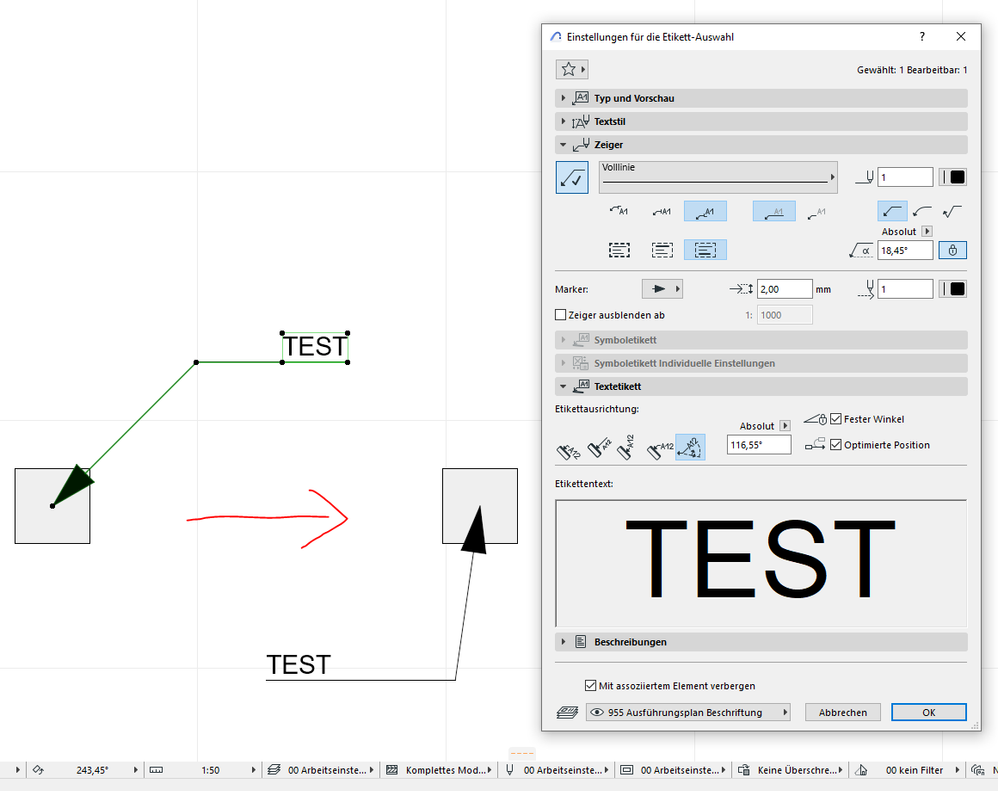Click the renovation filter icon in status bar
Image resolution: width=998 pixels, height=791 pixels.
(x=861, y=770)
